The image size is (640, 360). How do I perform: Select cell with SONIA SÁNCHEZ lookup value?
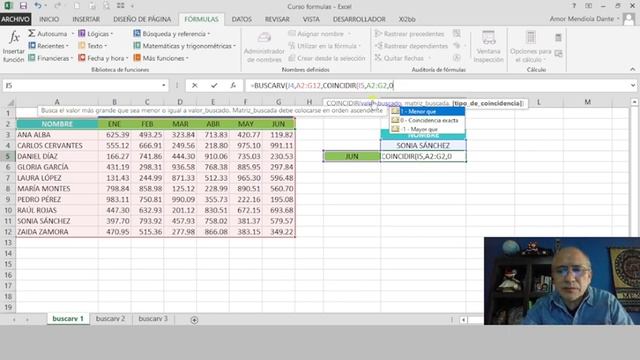[x=423, y=145]
